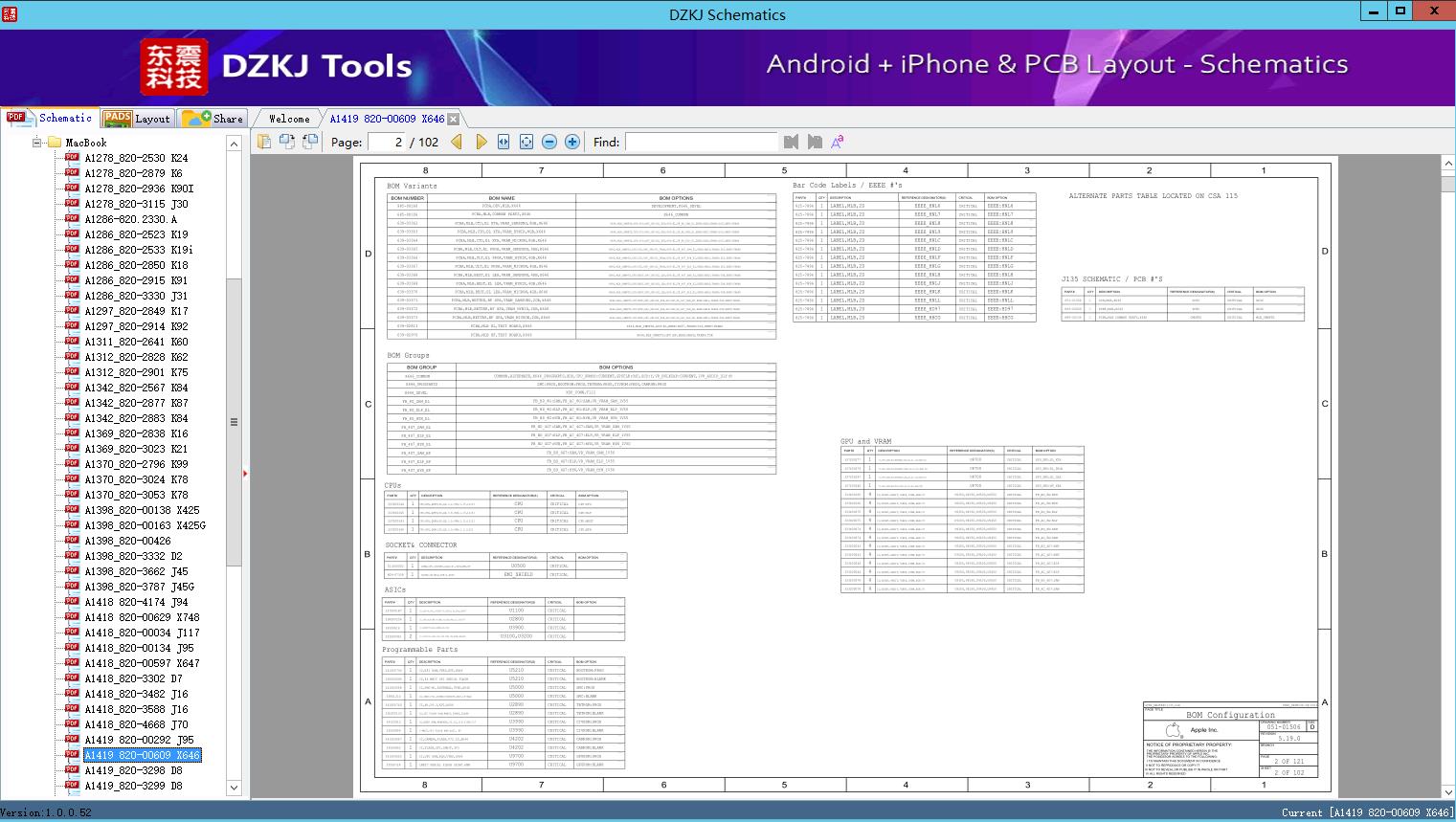The width and height of the screenshot is (1456, 822).
Task: Open A1297_820-2849 K17 schematic
Action: point(136,311)
